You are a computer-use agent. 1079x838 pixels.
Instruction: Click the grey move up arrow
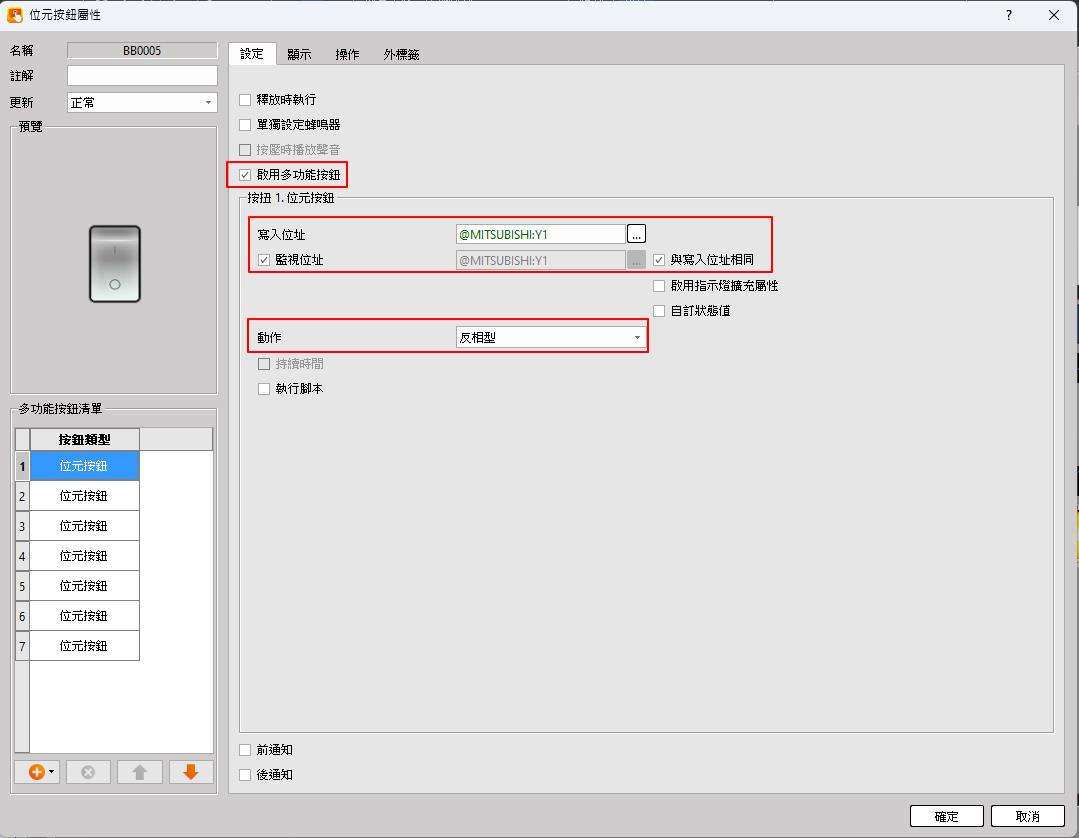[140, 772]
